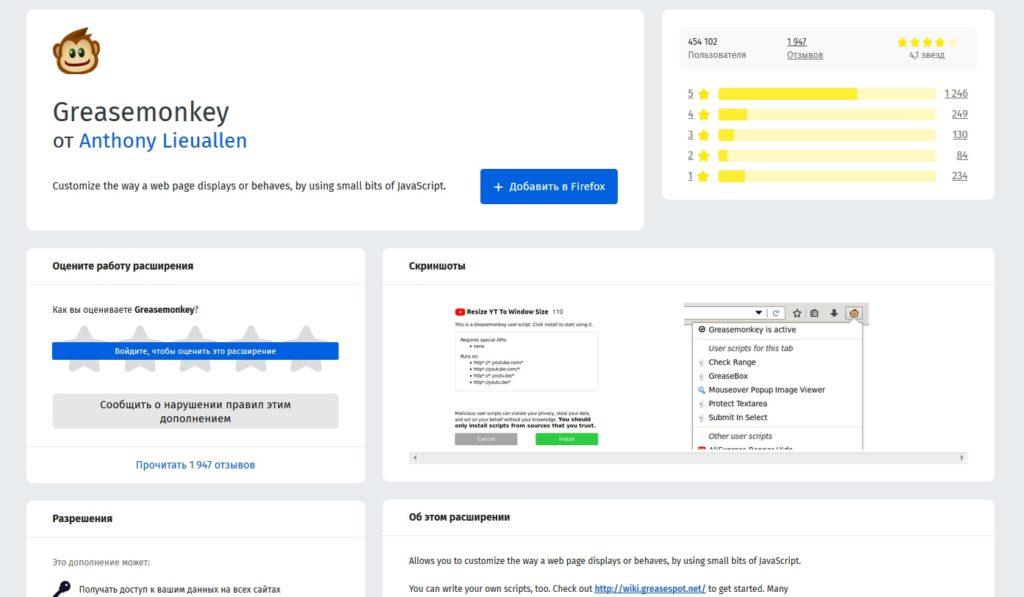The image size is (1024, 597).
Task: Open the 84 two-star reviews count
Action: pyautogui.click(x=962, y=155)
